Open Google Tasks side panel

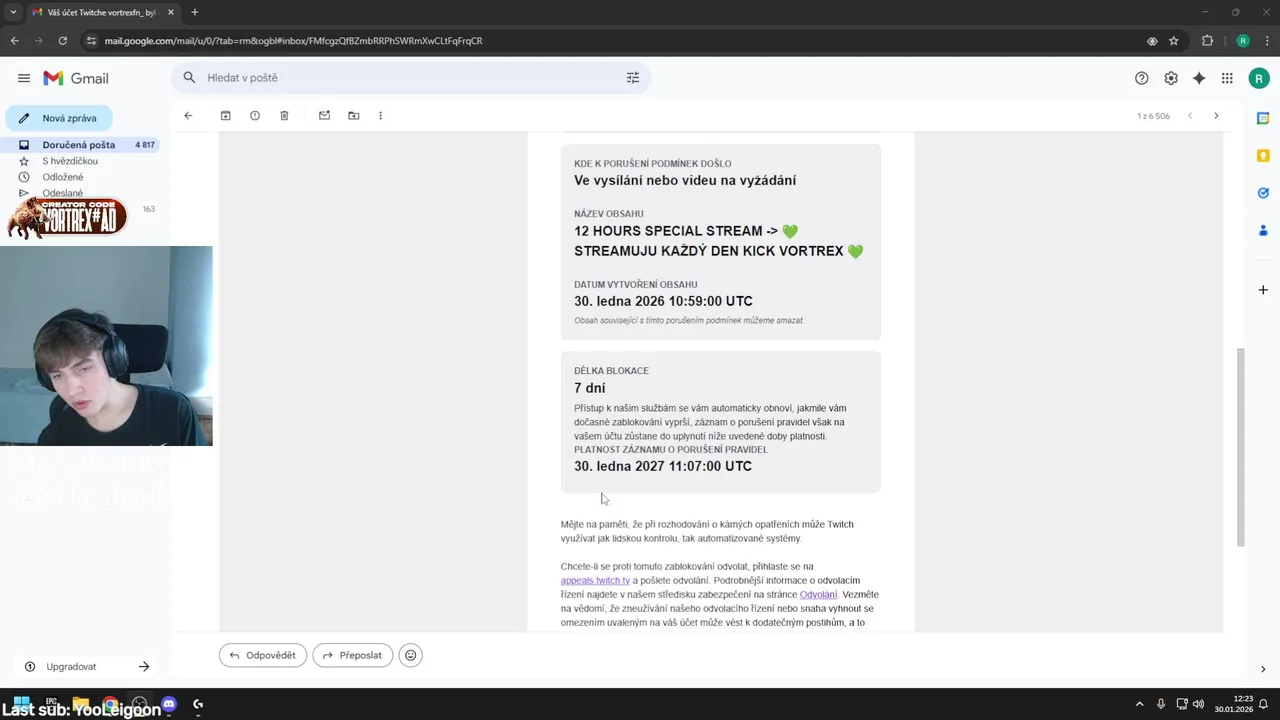pyautogui.click(x=1263, y=193)
